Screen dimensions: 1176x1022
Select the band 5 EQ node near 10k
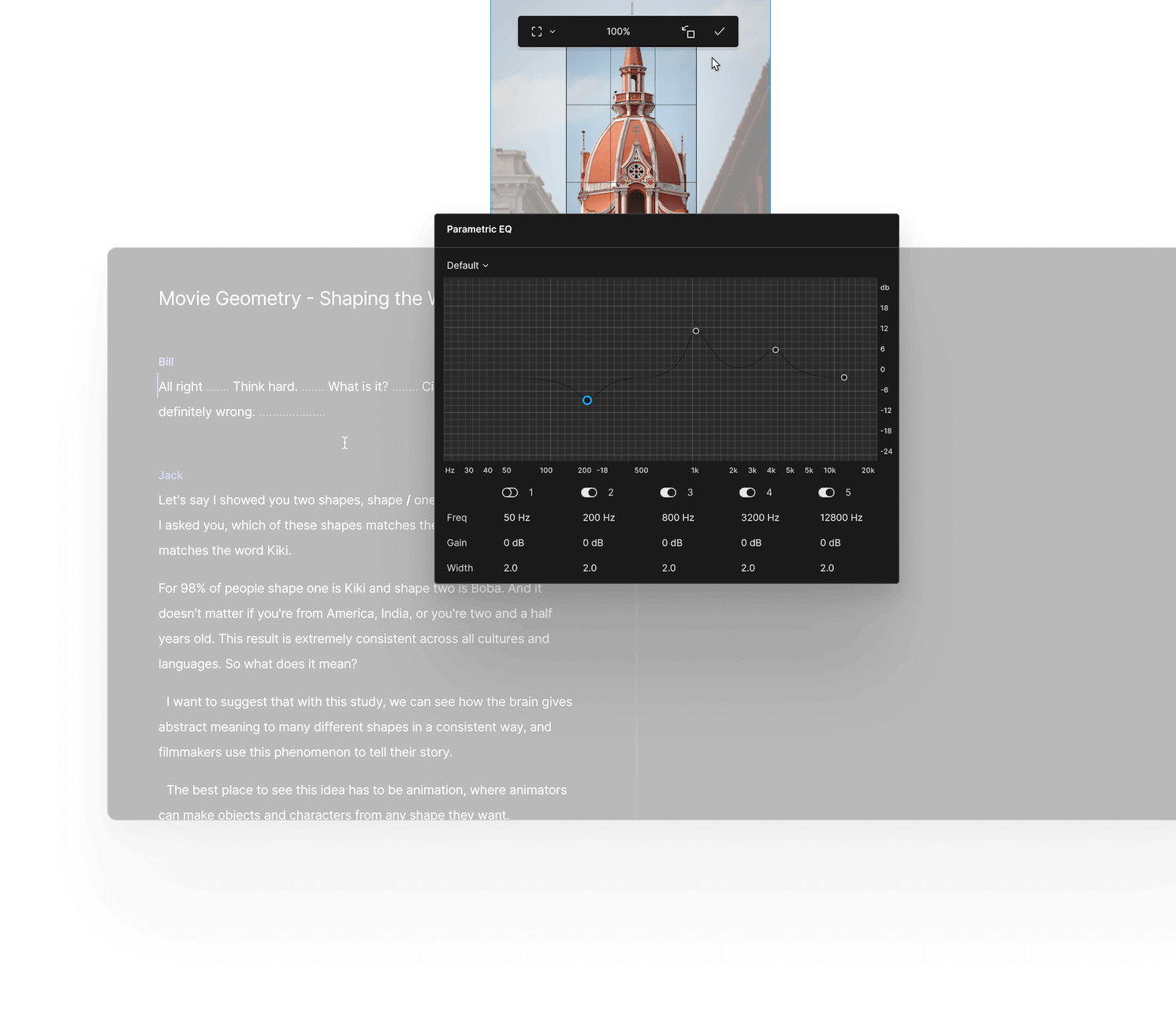tap(844, 377)
